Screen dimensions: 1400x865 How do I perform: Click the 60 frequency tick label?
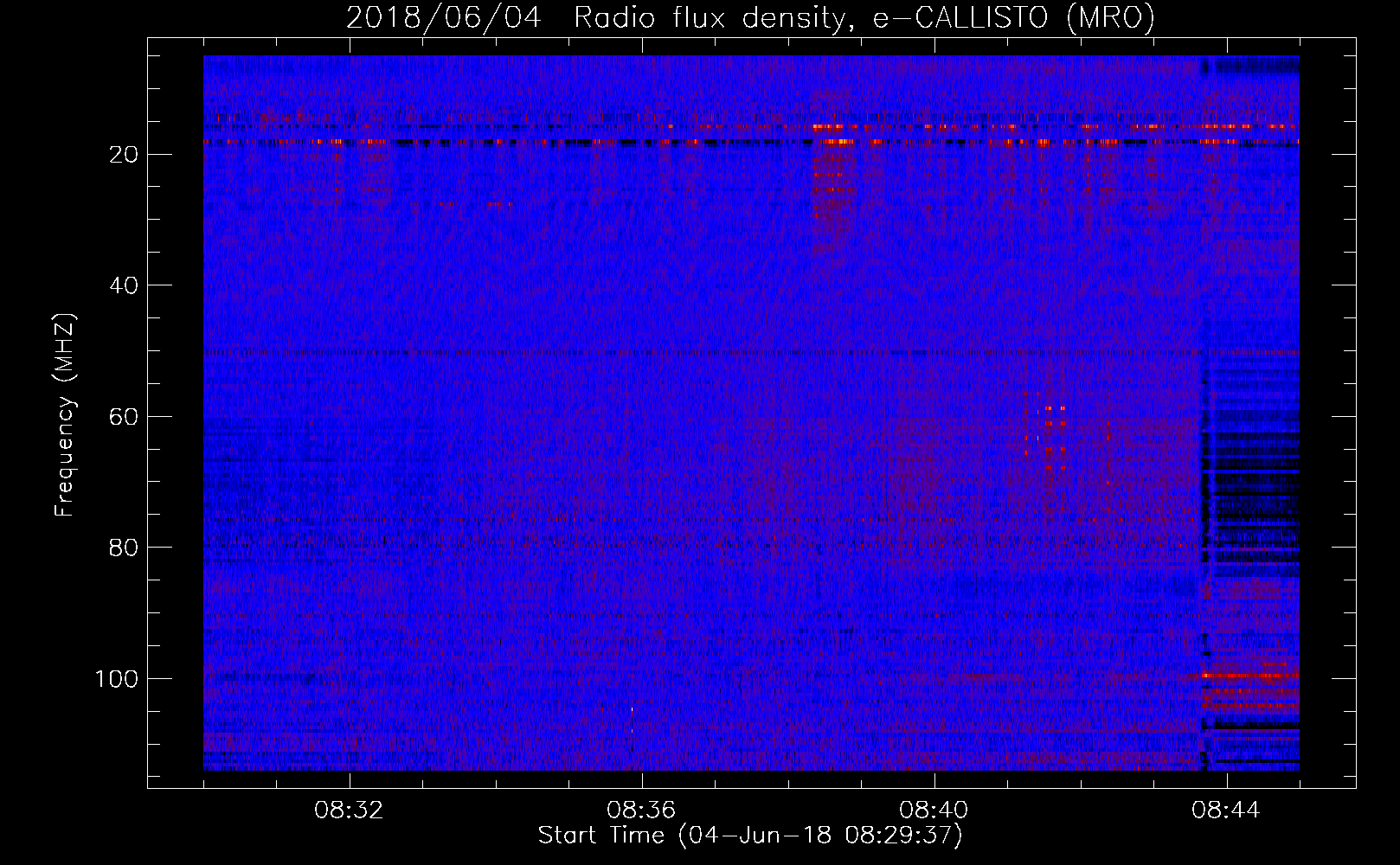click(125, 417)
